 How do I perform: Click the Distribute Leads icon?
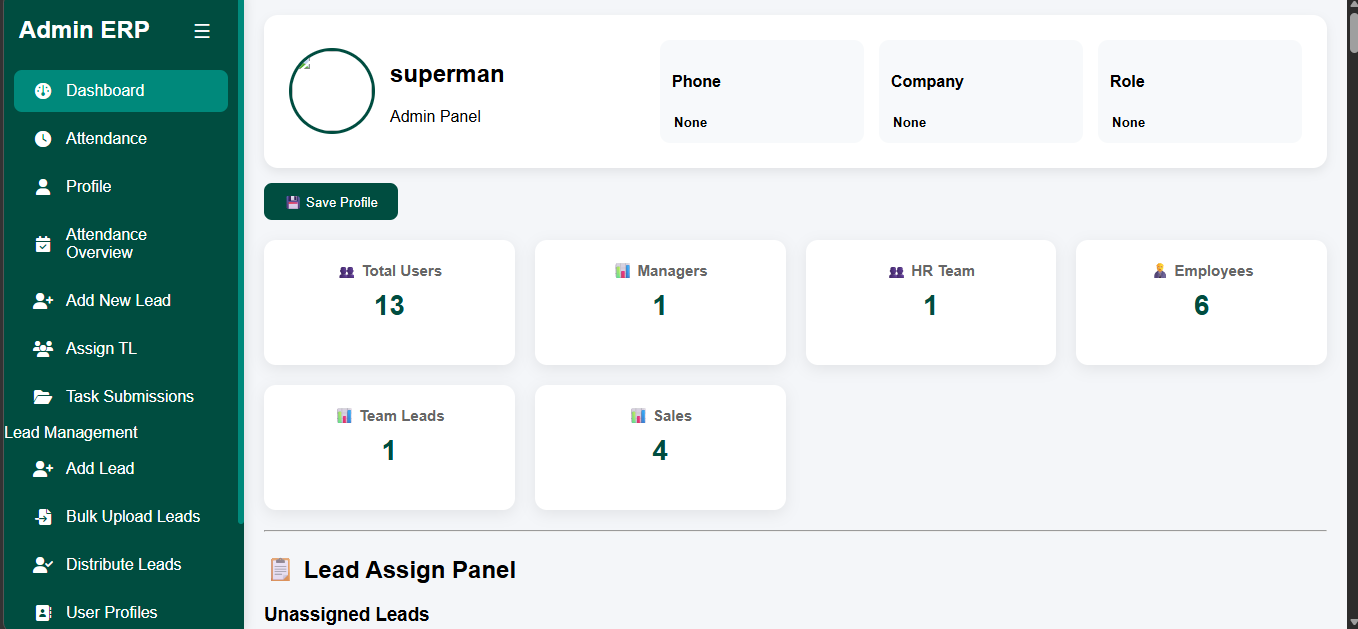point(42,564)
